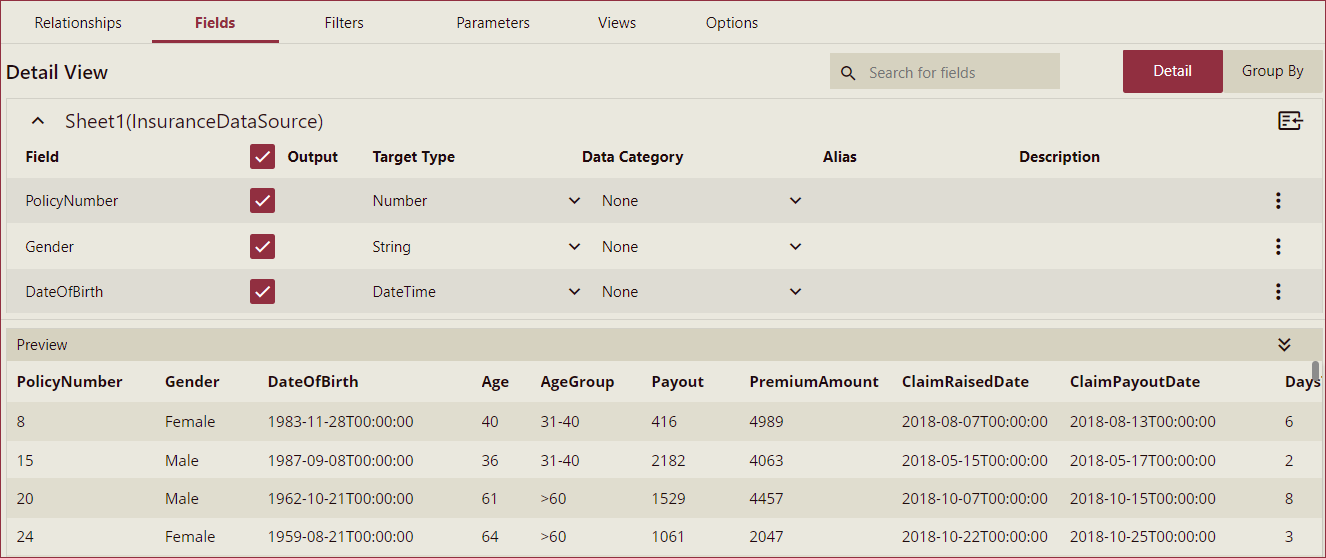
Task: Click the date 2018-10-25T00:00:00 in Preview
Action: pos(1143,537)
